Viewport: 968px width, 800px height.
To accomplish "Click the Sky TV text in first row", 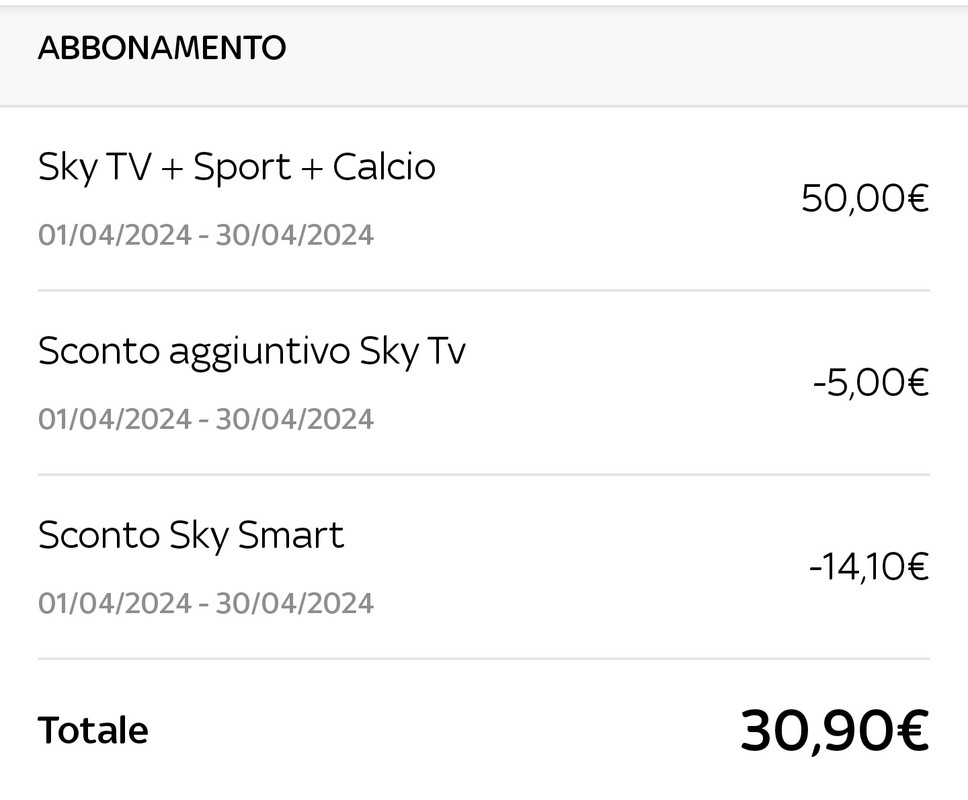I will click(x=94, y=168).
